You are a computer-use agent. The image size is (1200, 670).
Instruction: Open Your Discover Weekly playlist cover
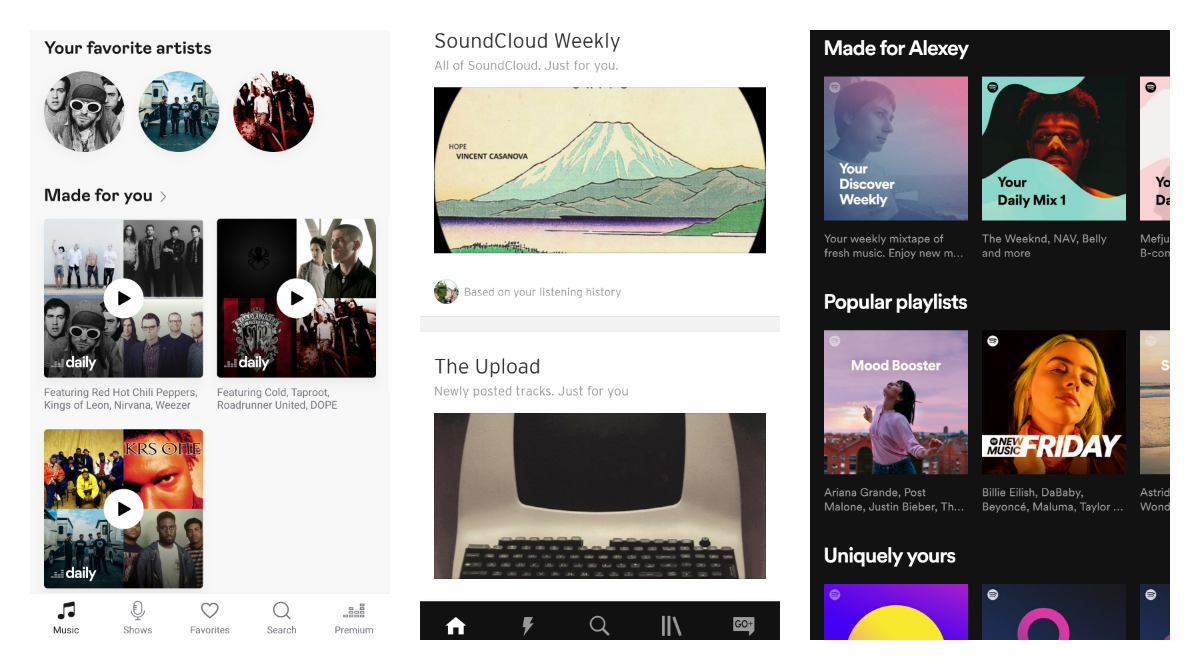click(896, 148)
